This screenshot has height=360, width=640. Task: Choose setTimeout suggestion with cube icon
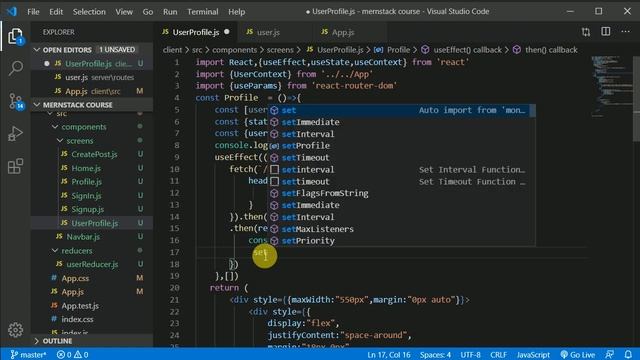coord(401,158)
